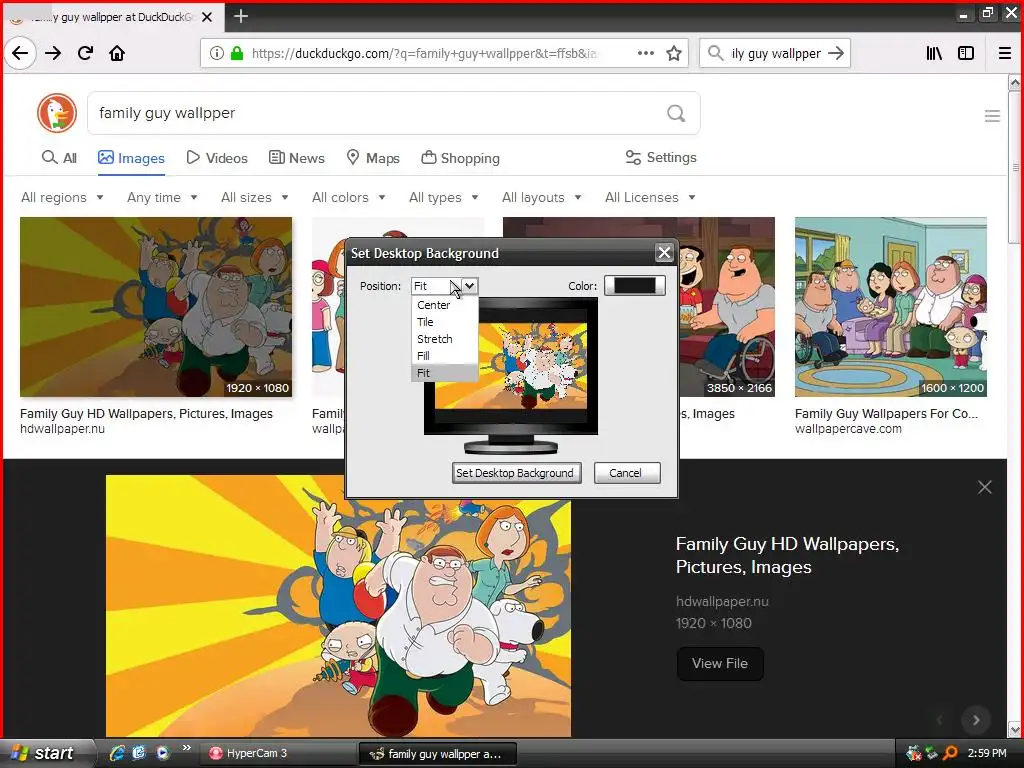Expand Any time filter

click(x=162, y=197)
